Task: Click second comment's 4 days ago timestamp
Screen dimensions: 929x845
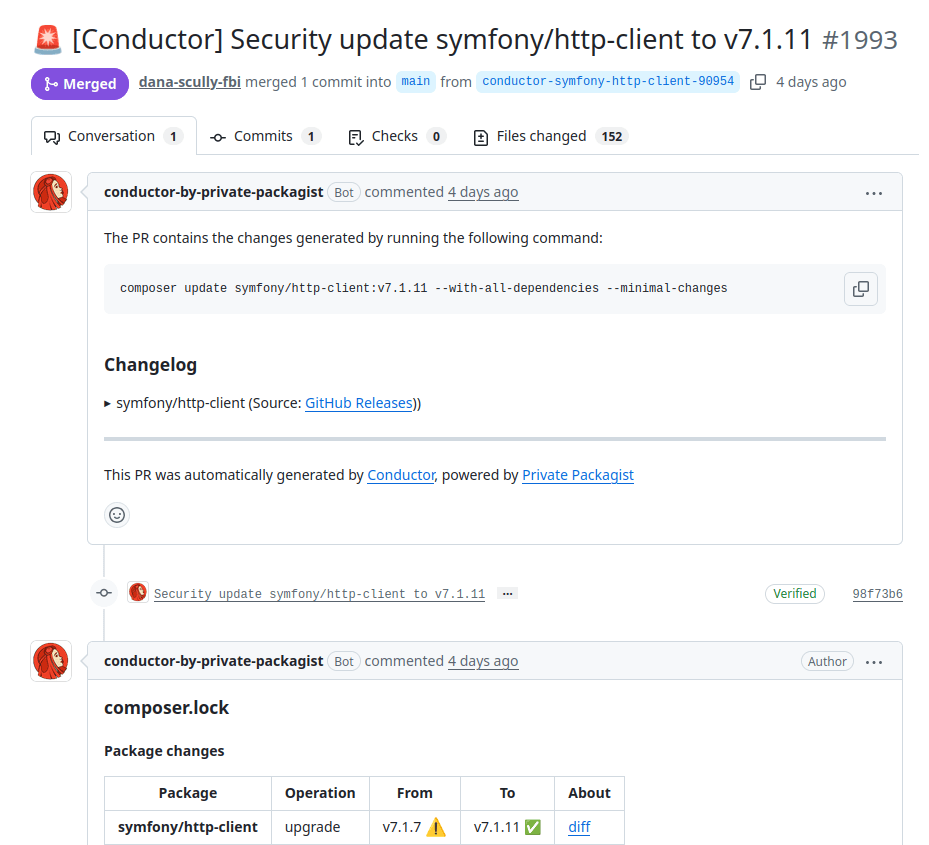Action: [x=483, y=661]
